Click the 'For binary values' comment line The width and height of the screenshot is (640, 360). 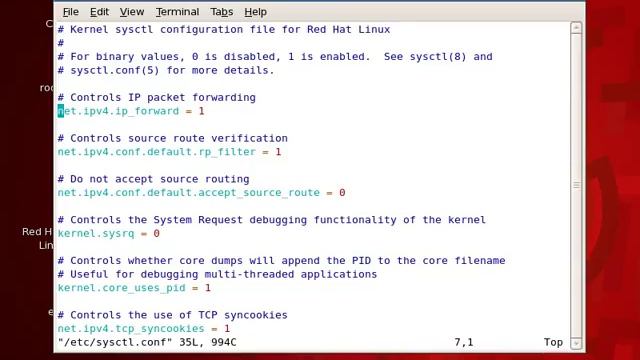tap(275, 57)
